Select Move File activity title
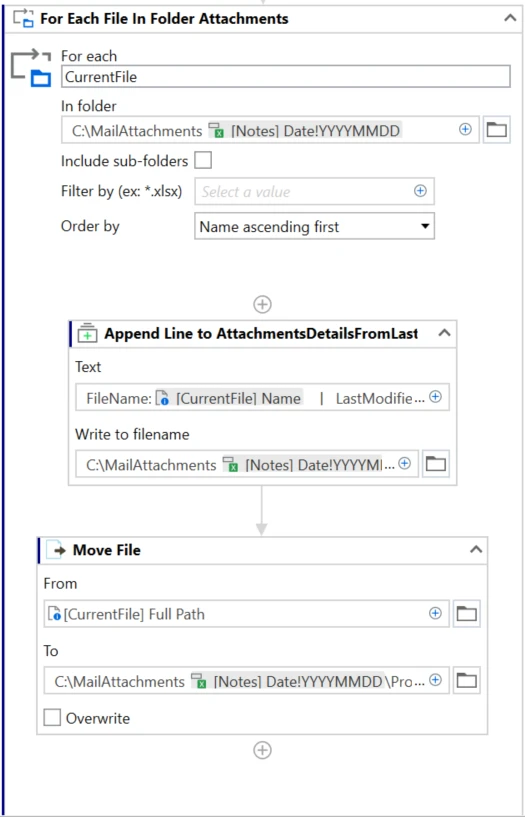The height and width of the screenshot is (817, 525). point(107,550)
